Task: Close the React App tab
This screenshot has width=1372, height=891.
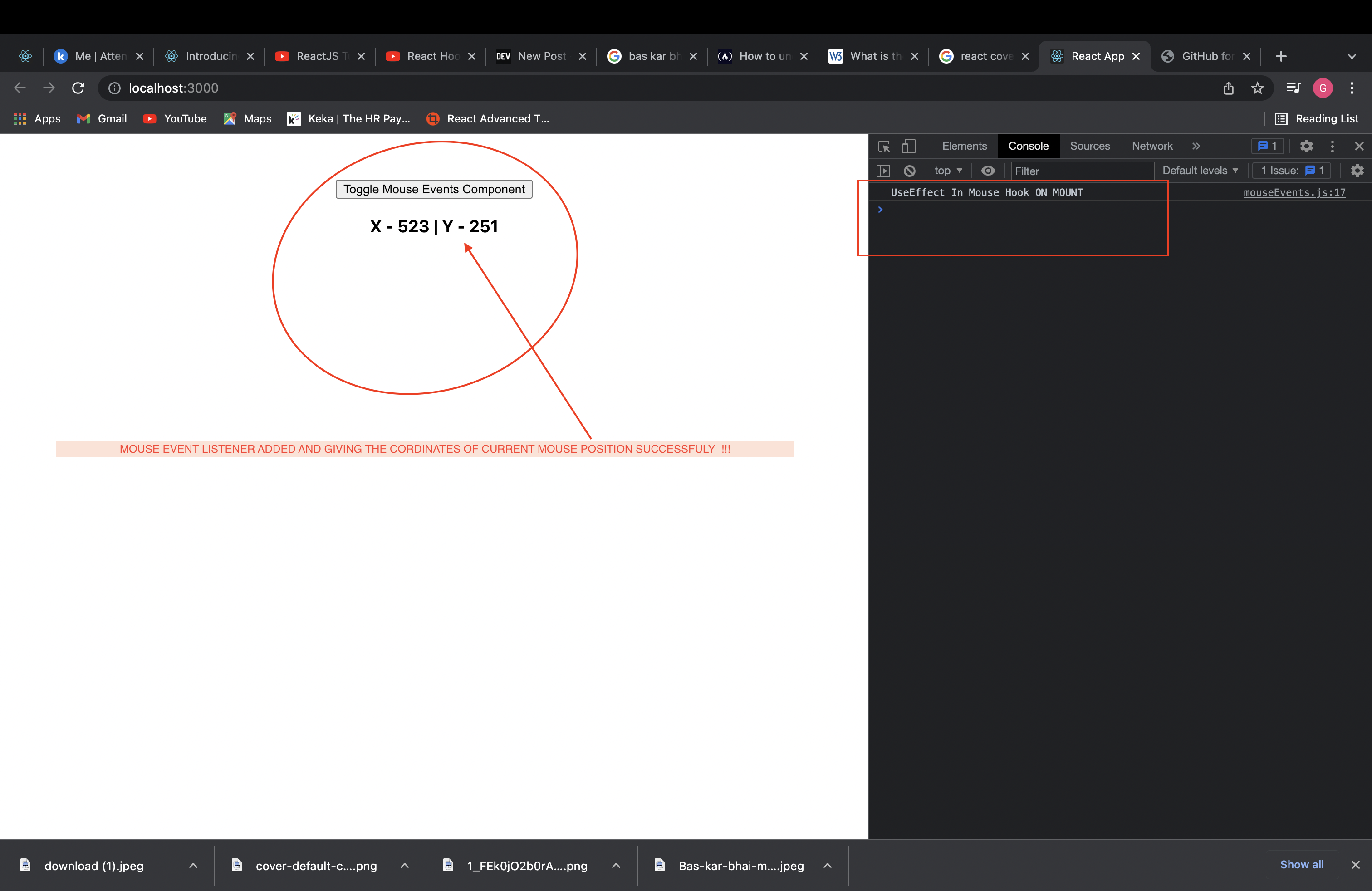Action: tap(1136, 56)
